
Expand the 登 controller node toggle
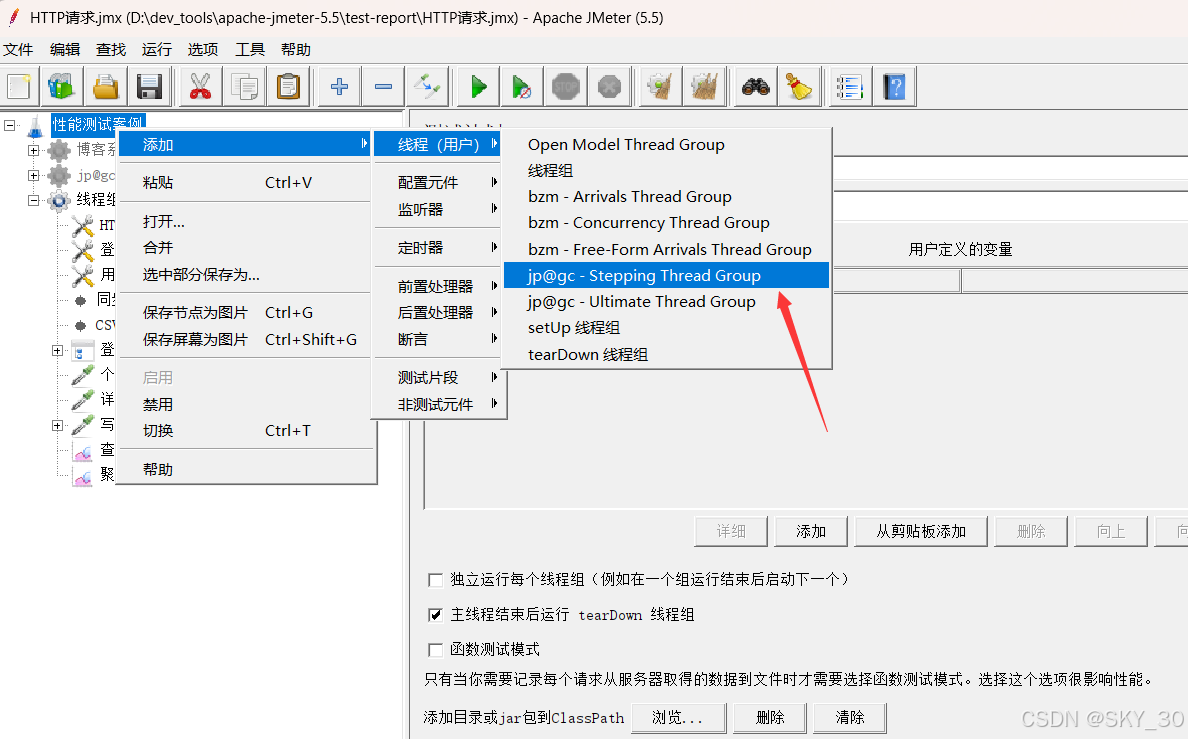57,350
